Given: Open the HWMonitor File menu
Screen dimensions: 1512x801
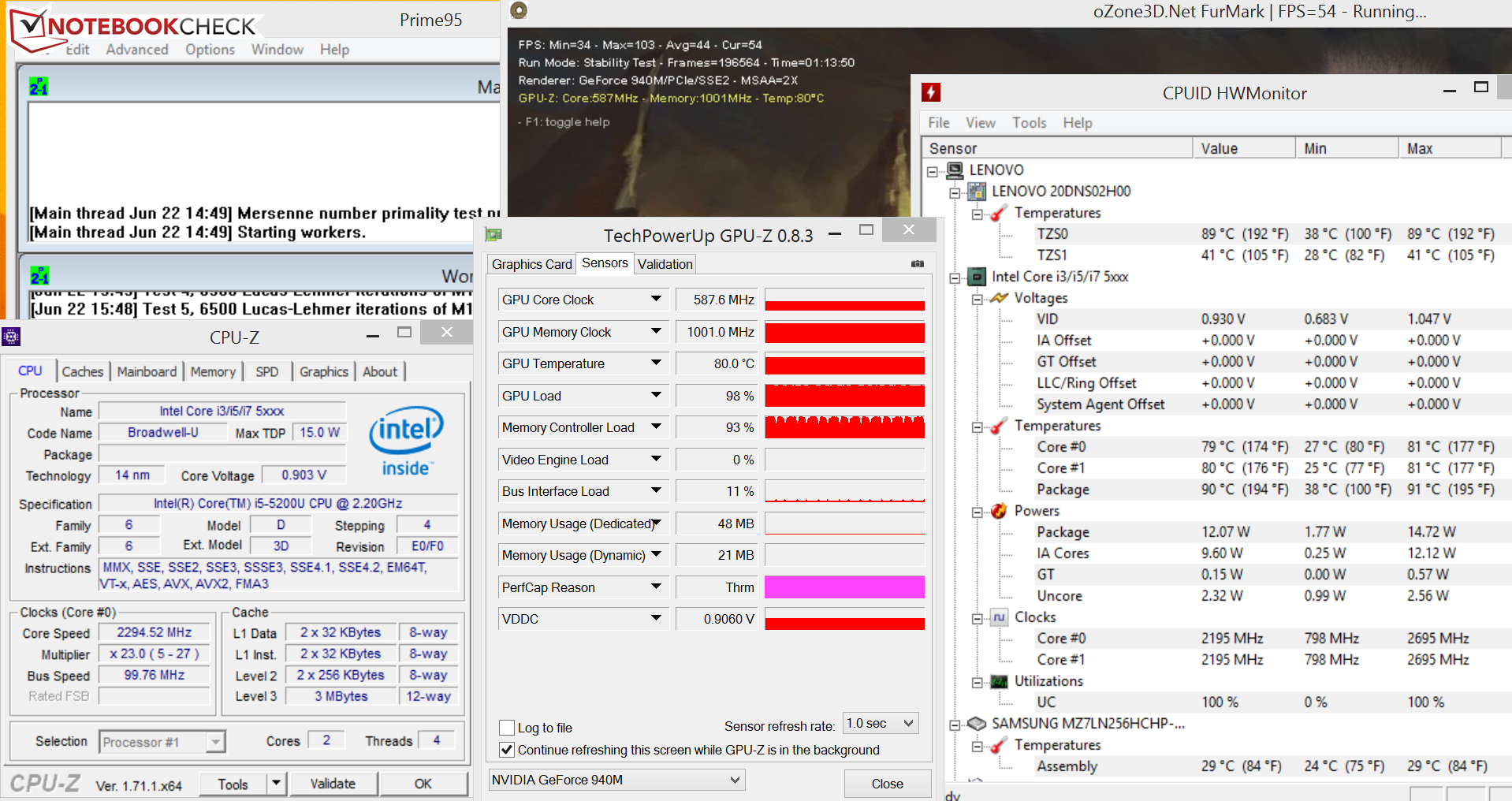Looking at the screenshot, I should 939,123.
